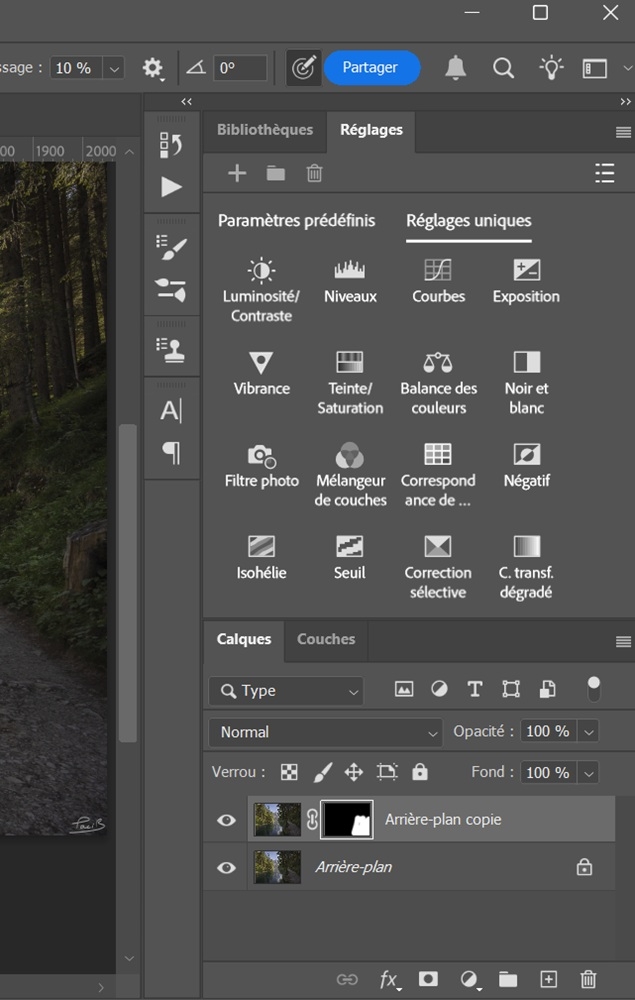
Task: Open the History panel icon
Action: coord(171,145)
